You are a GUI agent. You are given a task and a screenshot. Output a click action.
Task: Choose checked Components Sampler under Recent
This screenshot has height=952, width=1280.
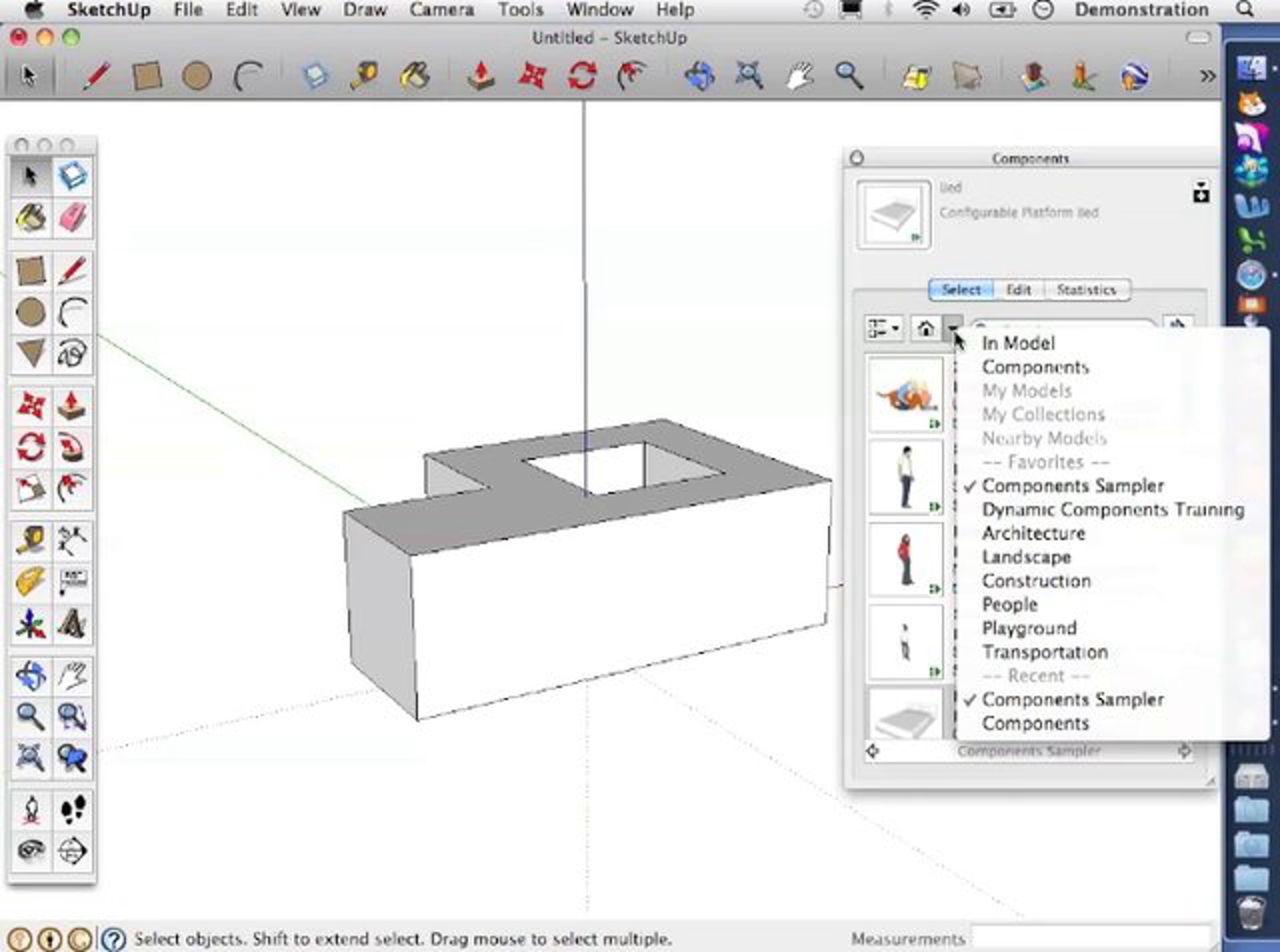click(1072, 700)
